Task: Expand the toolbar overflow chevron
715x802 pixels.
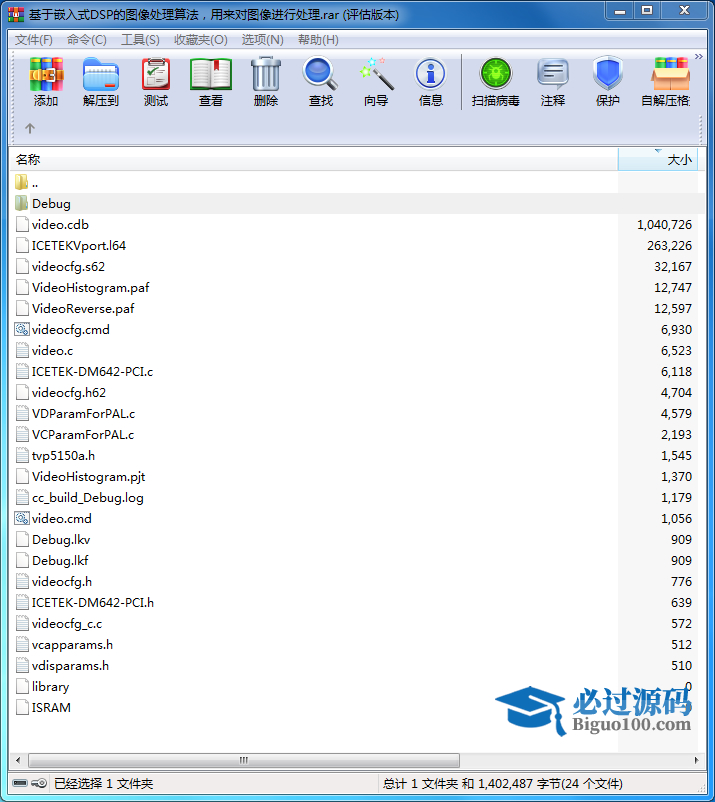Action: point(698,56)
